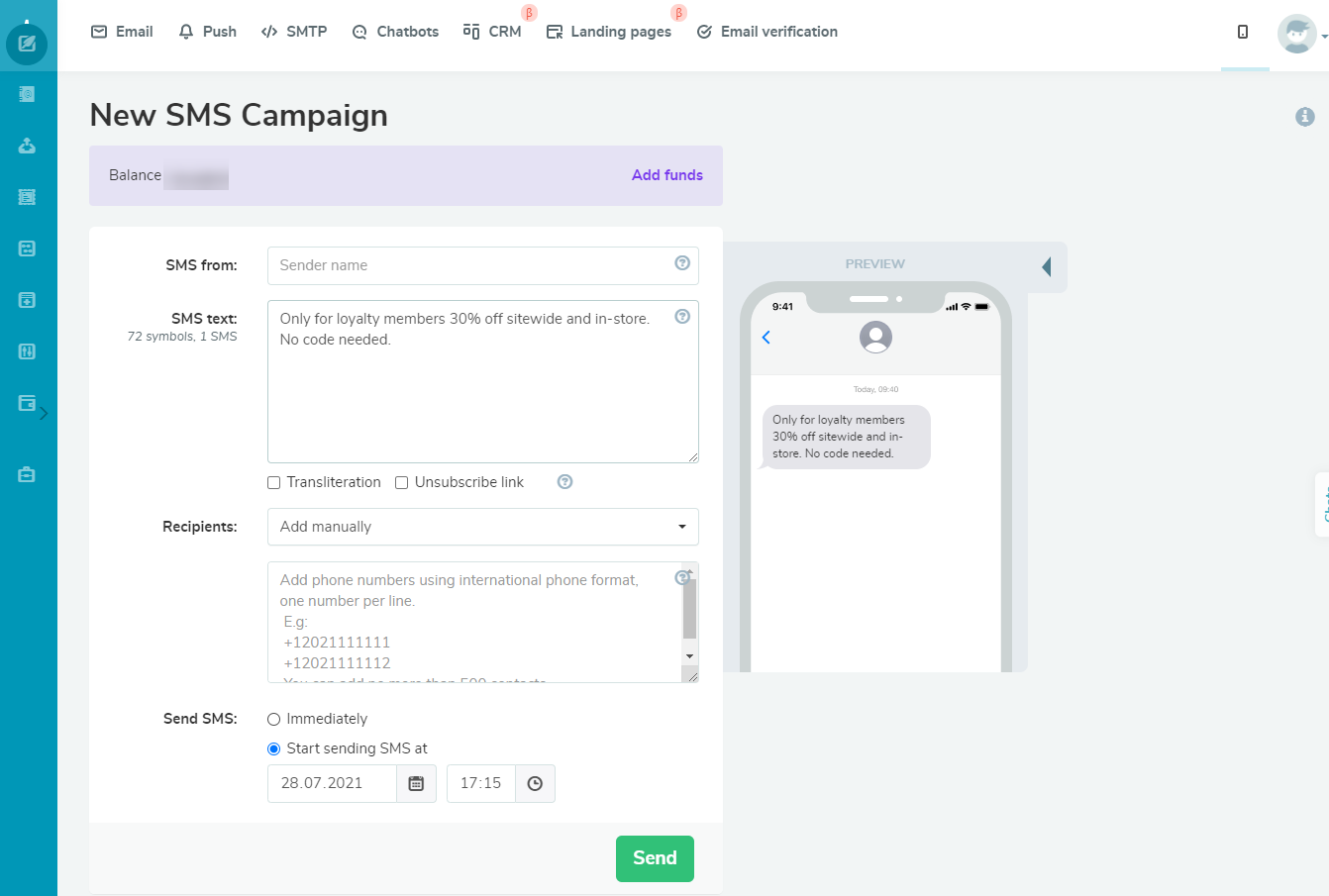Click the Add funds link
This screenshot has height=896, width=1329.
coord(666,175)
